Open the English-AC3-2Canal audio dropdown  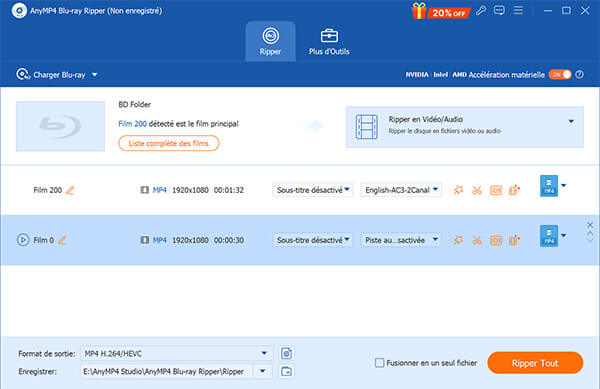pos(401,190)
